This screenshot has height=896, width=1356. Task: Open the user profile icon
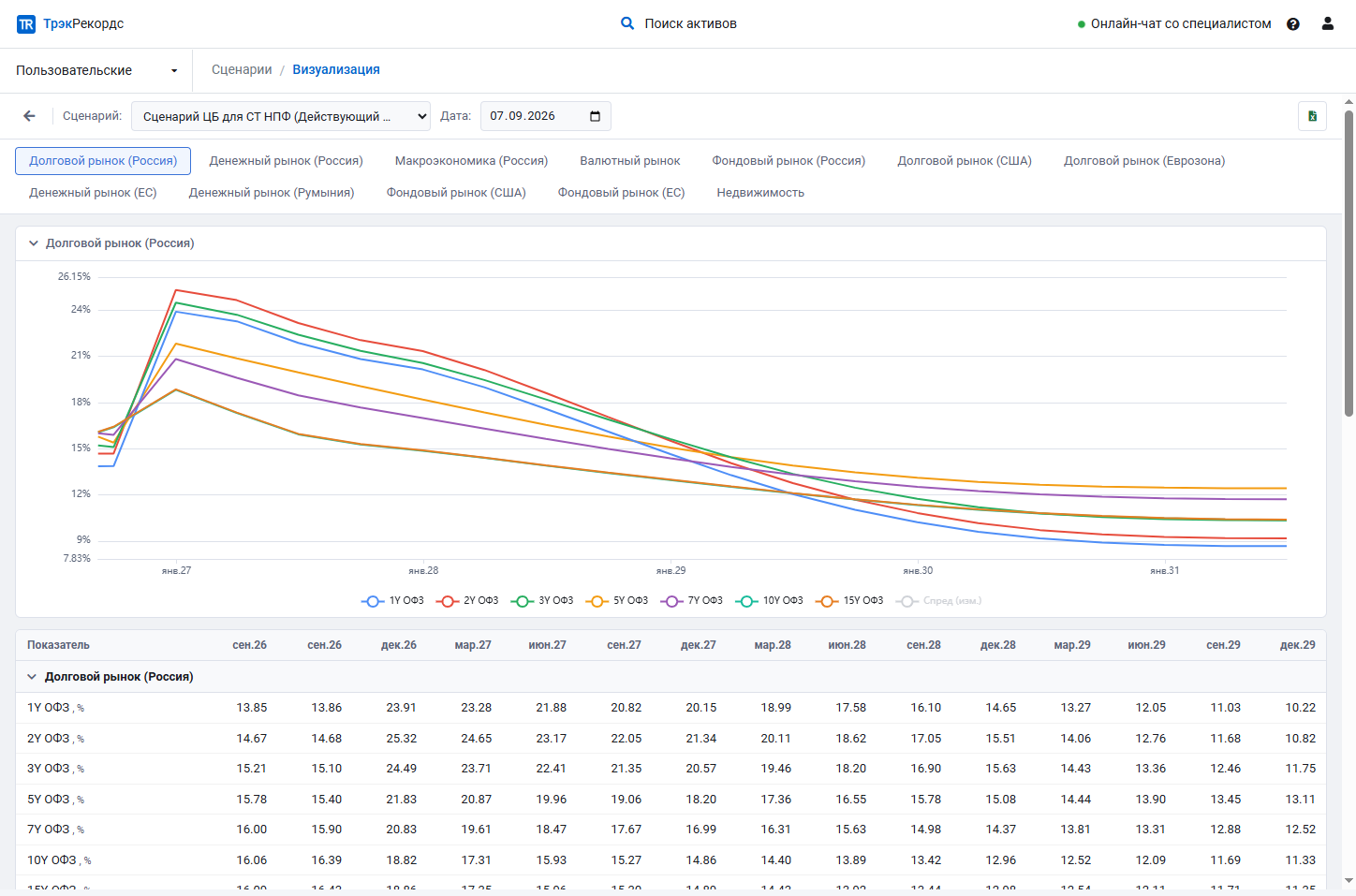(x=1328, y=23)
